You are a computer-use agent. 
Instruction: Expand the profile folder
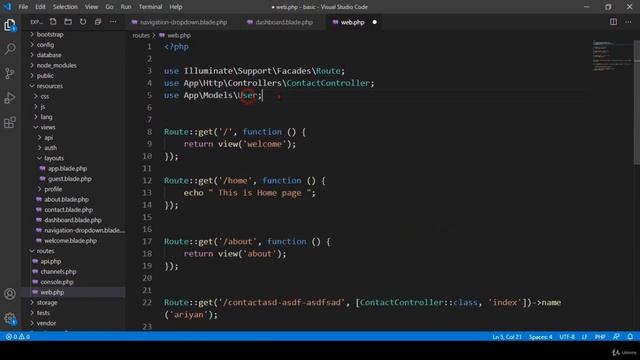[x=53, y=189]
